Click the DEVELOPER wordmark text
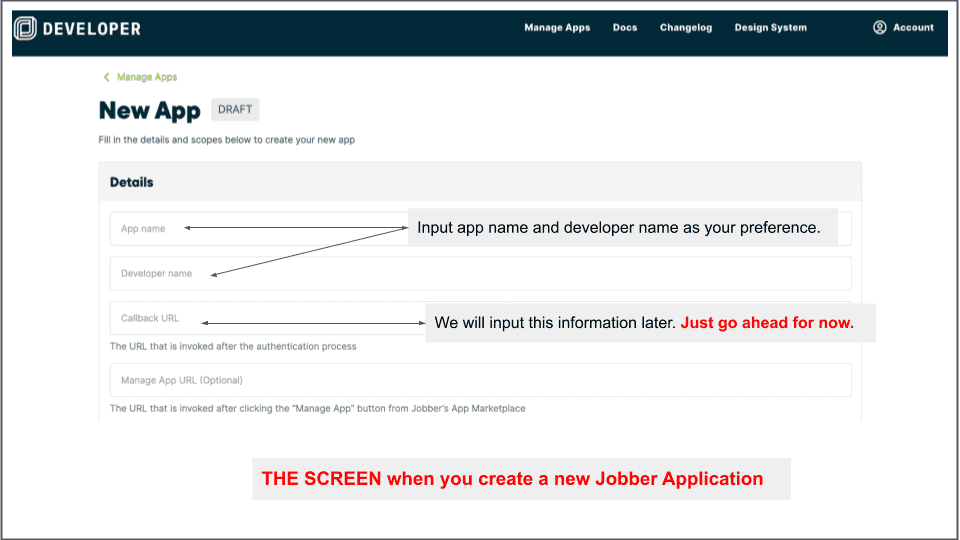The height and width of the screenshot is (540, 960). coord(92,28)
